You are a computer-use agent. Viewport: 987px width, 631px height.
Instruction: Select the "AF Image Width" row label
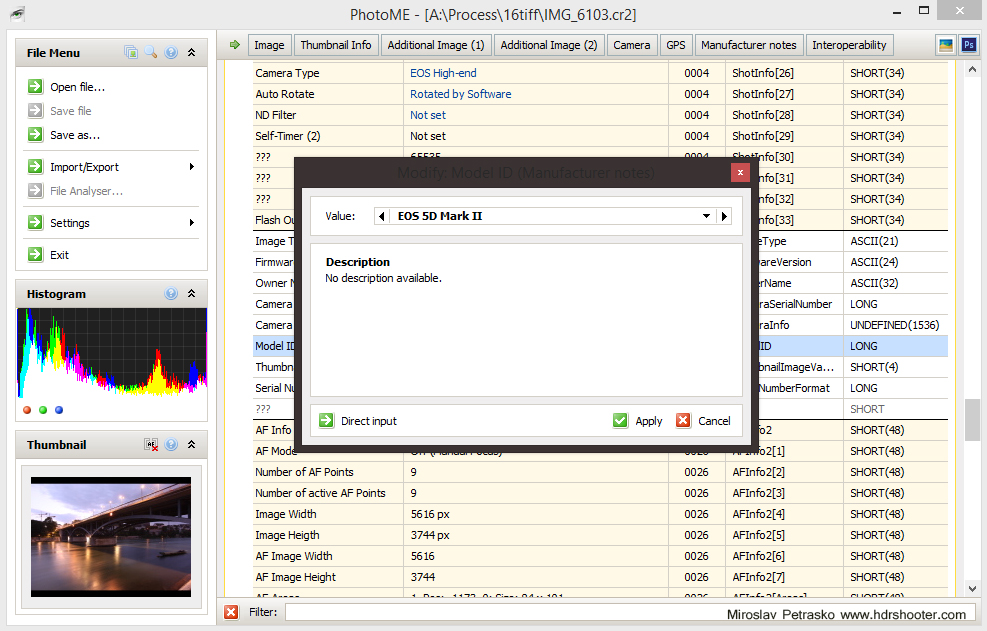coord(293,556)
